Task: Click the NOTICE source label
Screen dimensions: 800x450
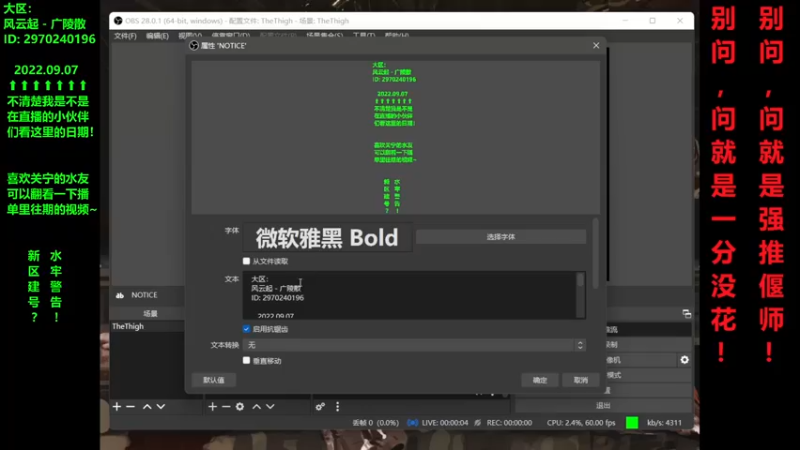Action: point(144,295)
